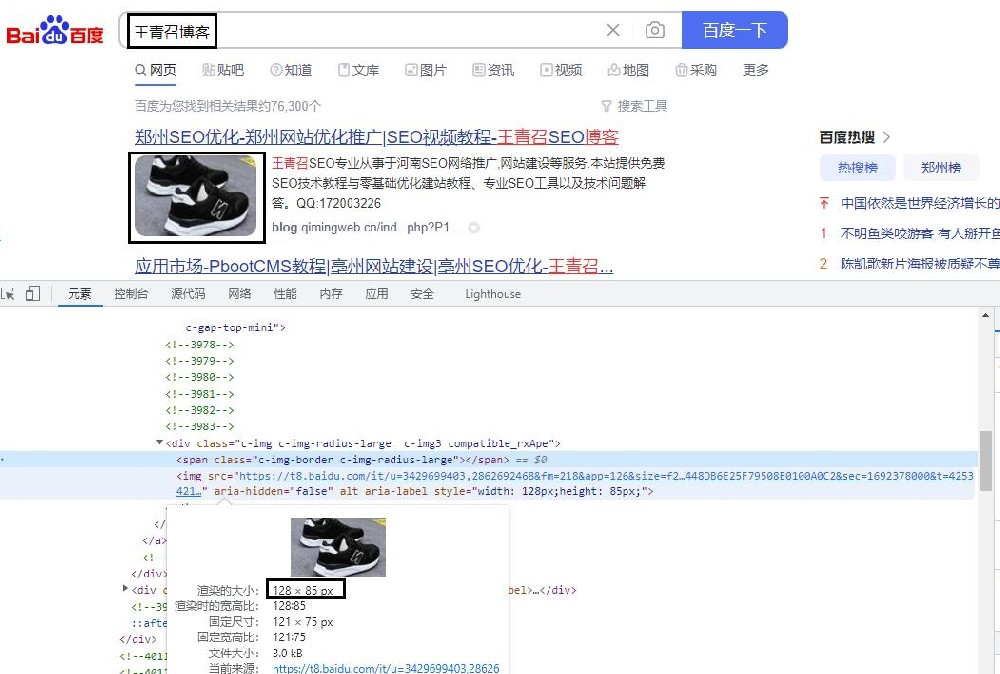Open the 性能 DevTools tab
This screenshot has height=674, width=1000.
(285, 294)
